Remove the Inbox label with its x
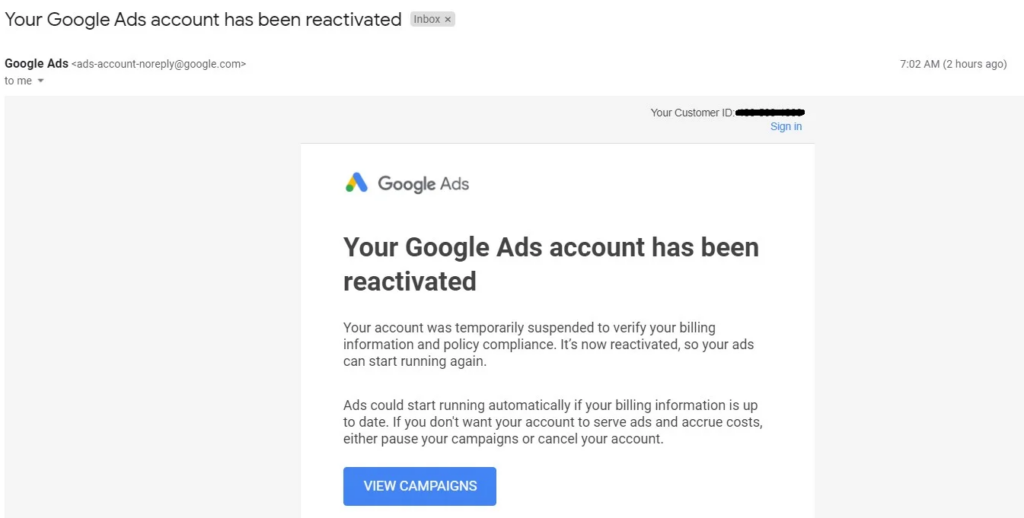 pos(448,20)
